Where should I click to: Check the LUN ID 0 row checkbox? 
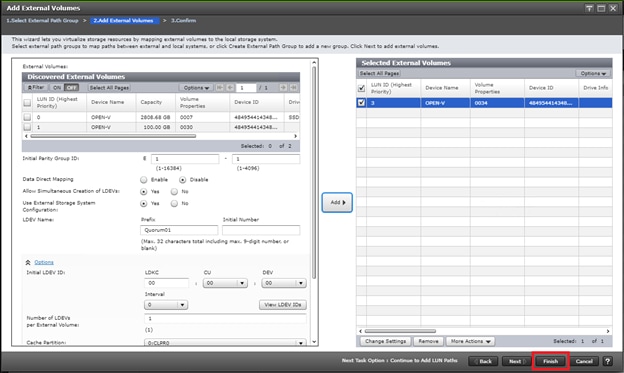point(27,117)
